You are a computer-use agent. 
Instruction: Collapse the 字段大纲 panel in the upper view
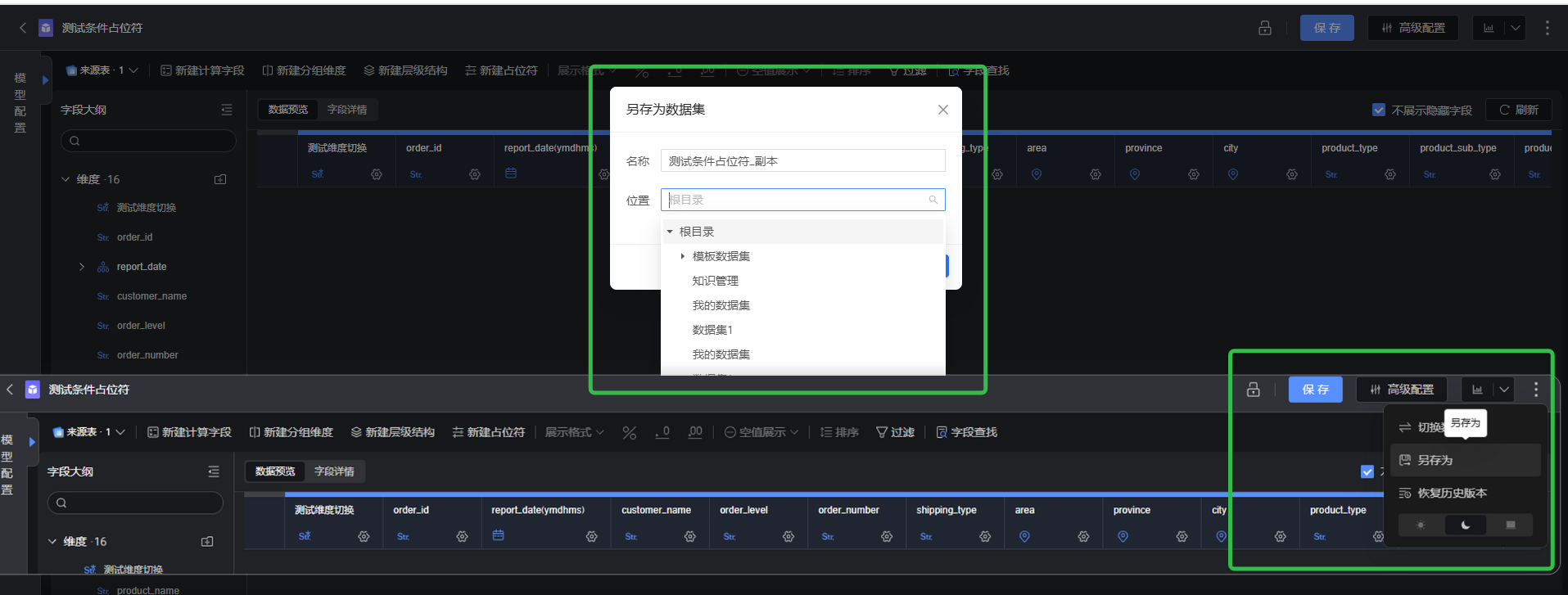(227, 110)
